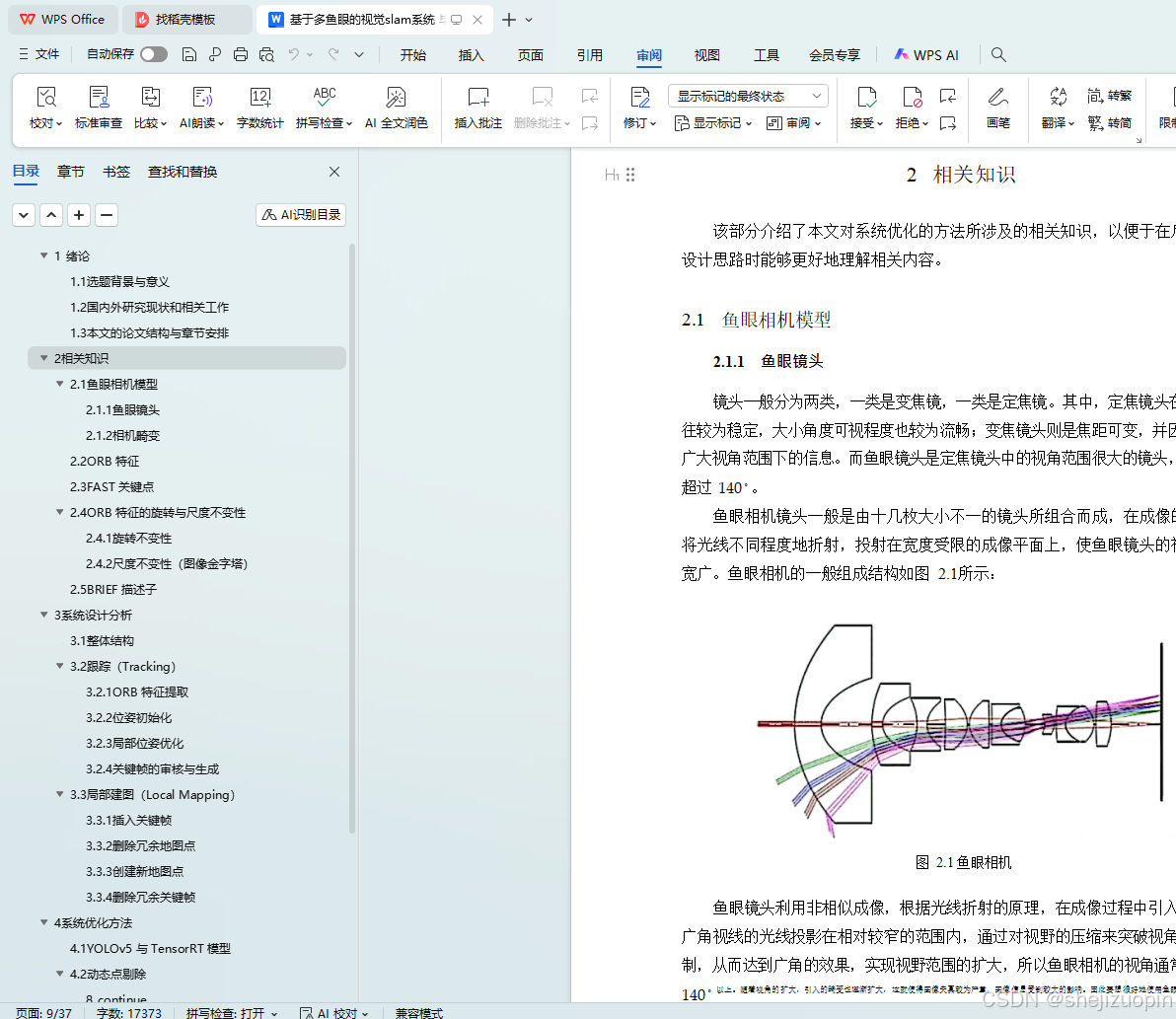Viewport: 1176px width, 1019px height.
Task: Close the navigation sidebar panel
Action: click(334, 172)
